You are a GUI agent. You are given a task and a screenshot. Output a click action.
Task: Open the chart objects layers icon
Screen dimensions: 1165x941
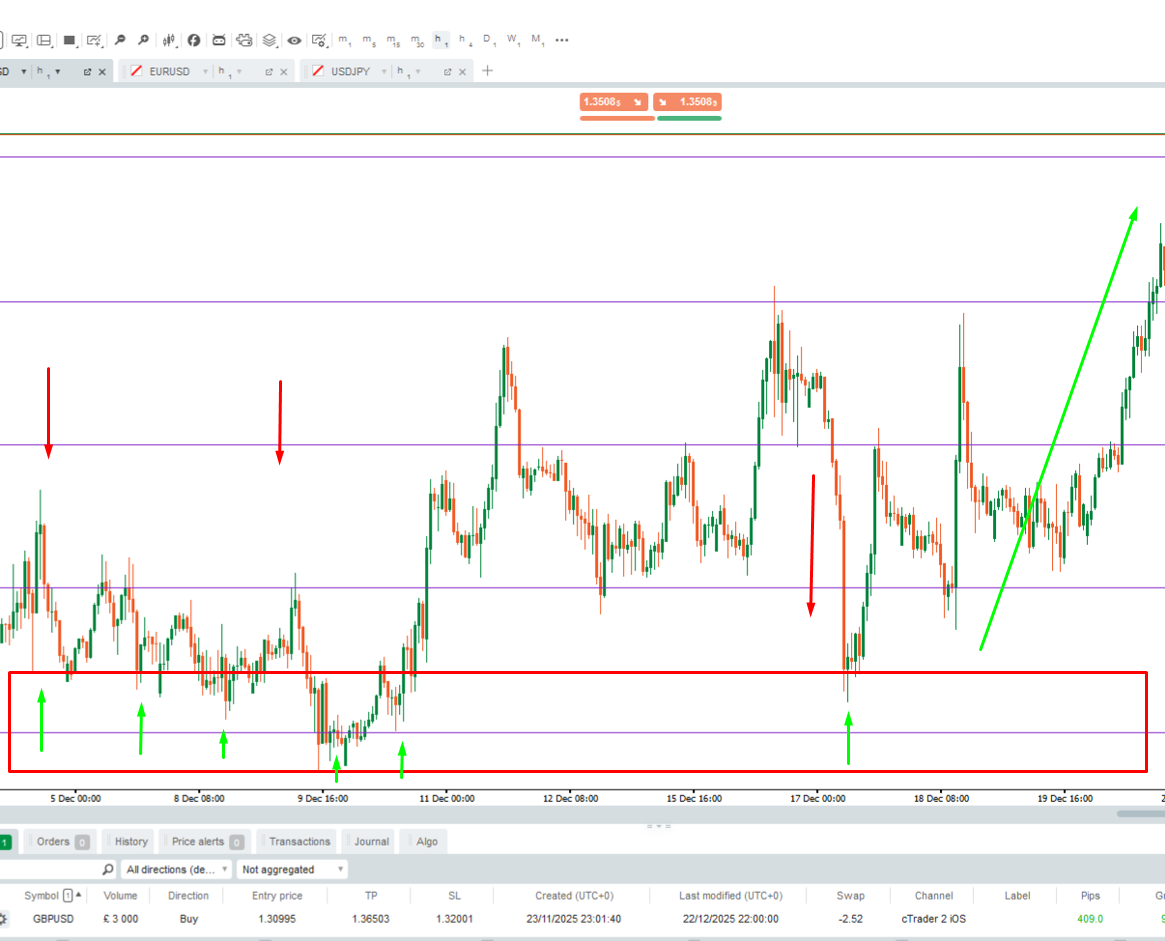(x=268, y=40)
